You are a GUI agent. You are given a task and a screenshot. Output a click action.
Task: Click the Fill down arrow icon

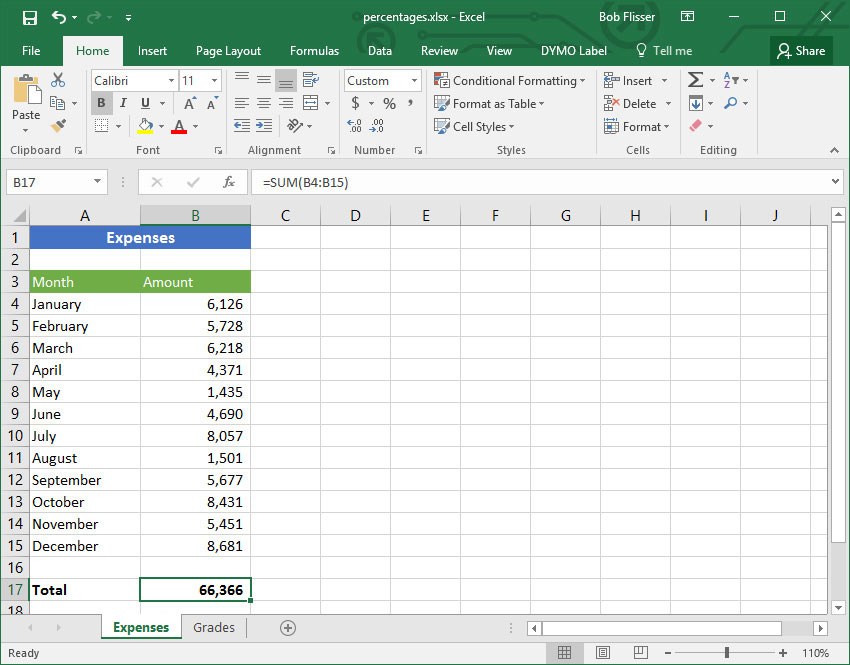tap(696, 103)
